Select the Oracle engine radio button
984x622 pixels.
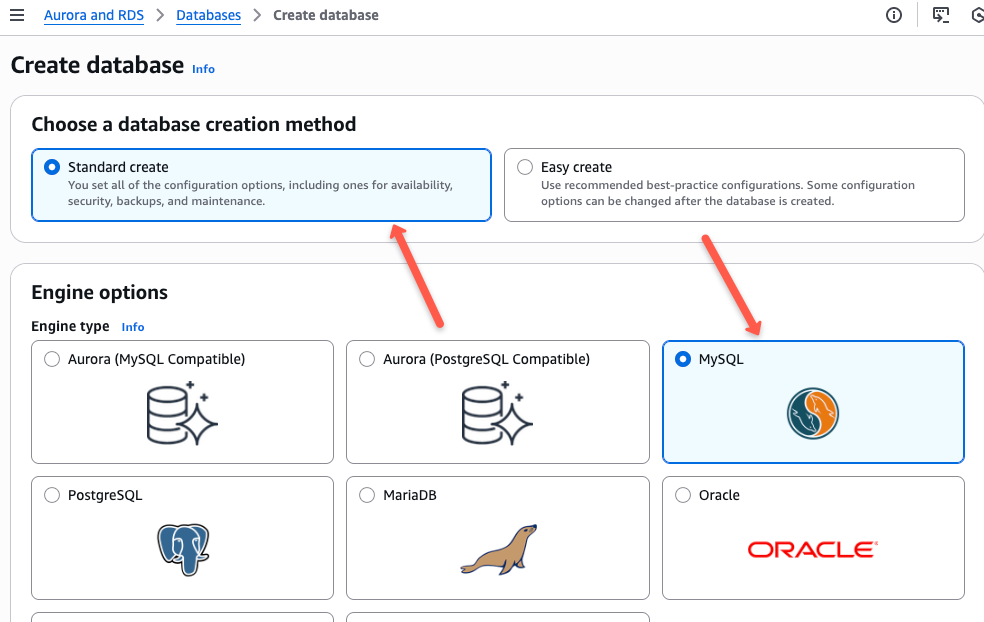coord(683,495)
